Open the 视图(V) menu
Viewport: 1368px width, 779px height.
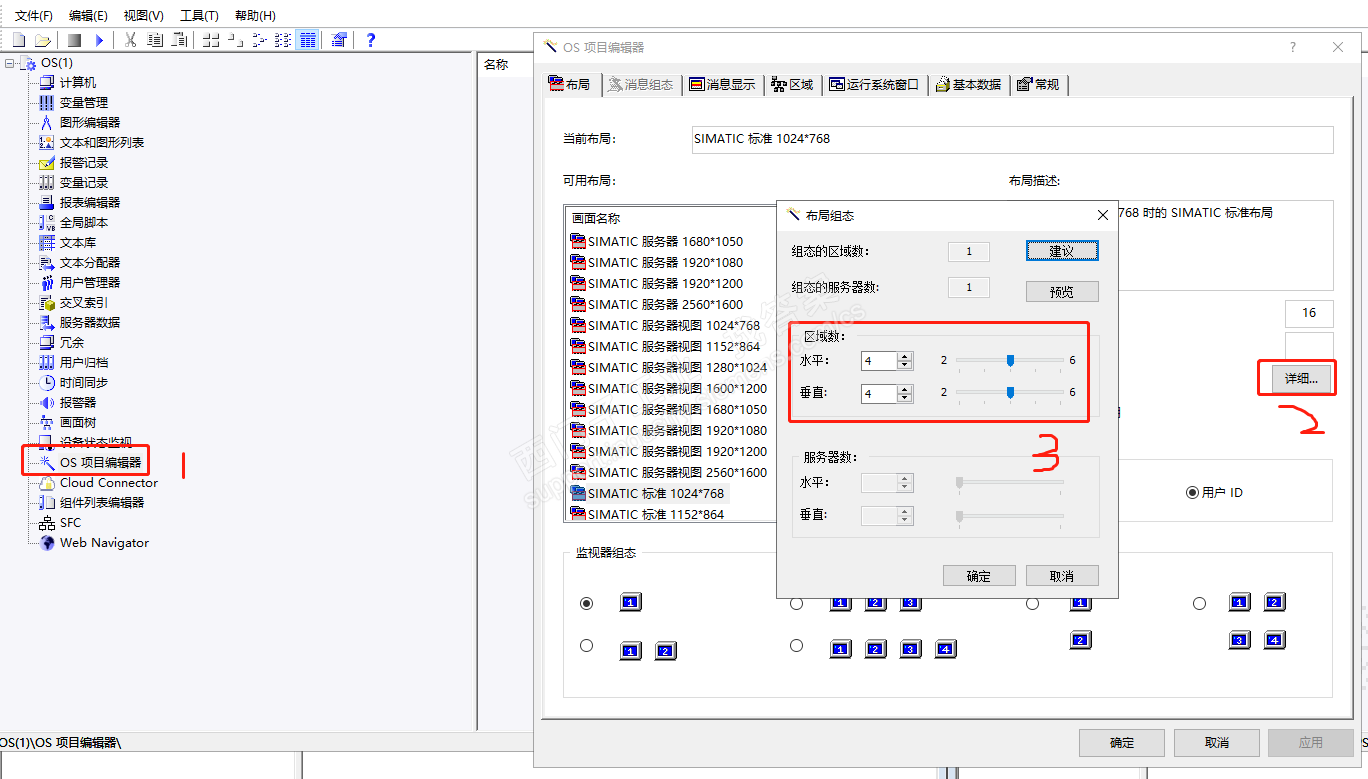(x=143, y=16)
